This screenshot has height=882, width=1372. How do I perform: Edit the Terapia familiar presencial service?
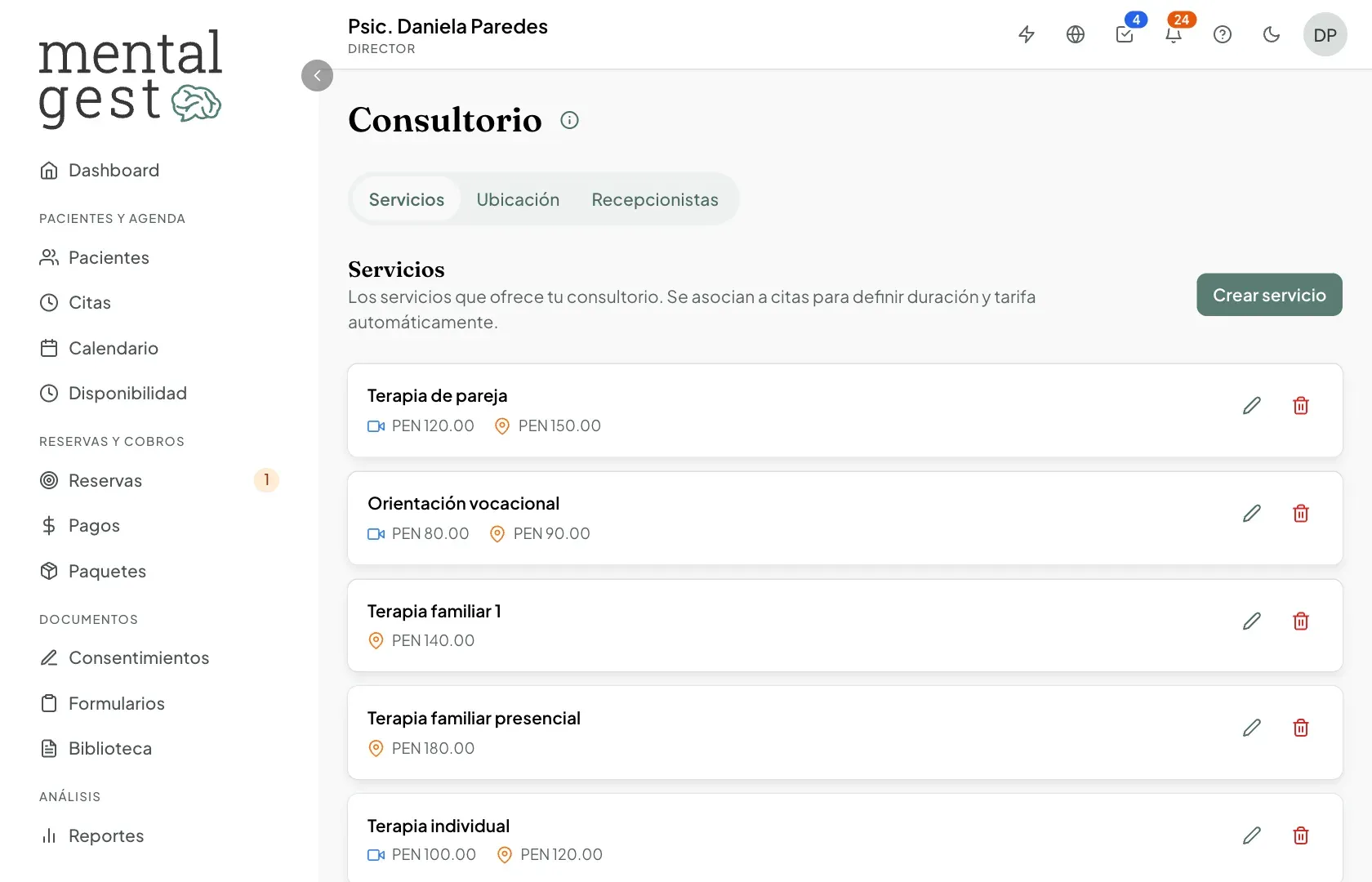1252,728
